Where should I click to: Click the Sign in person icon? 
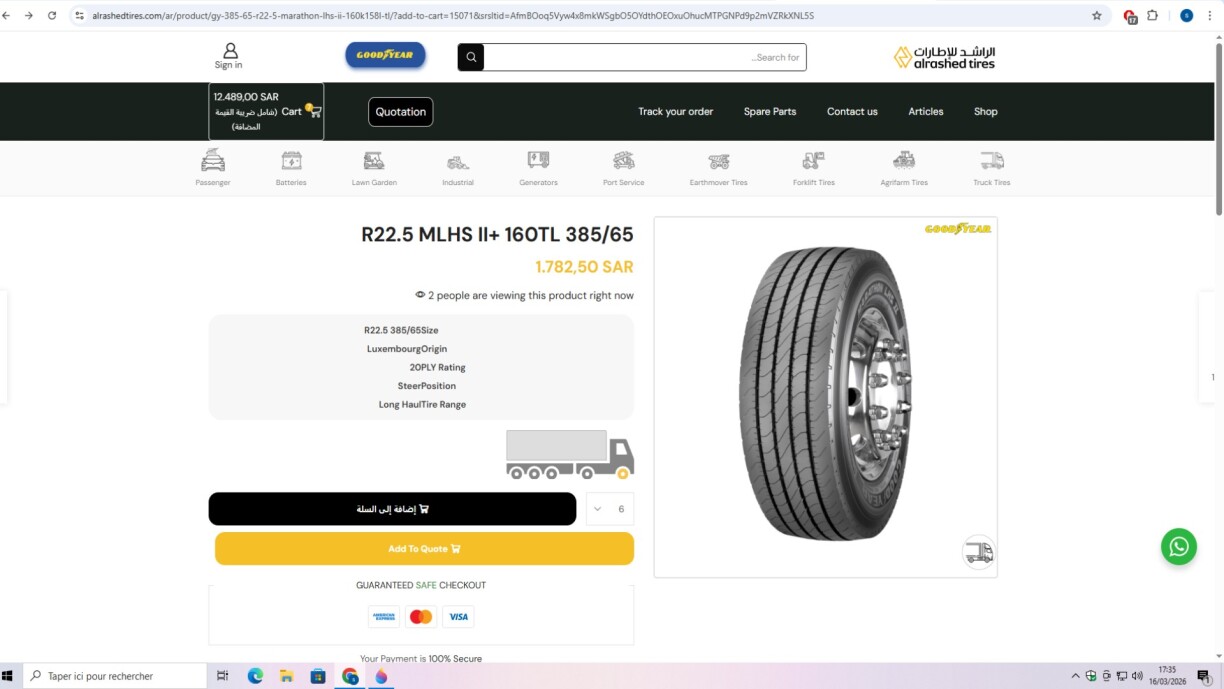pos(228,50)
